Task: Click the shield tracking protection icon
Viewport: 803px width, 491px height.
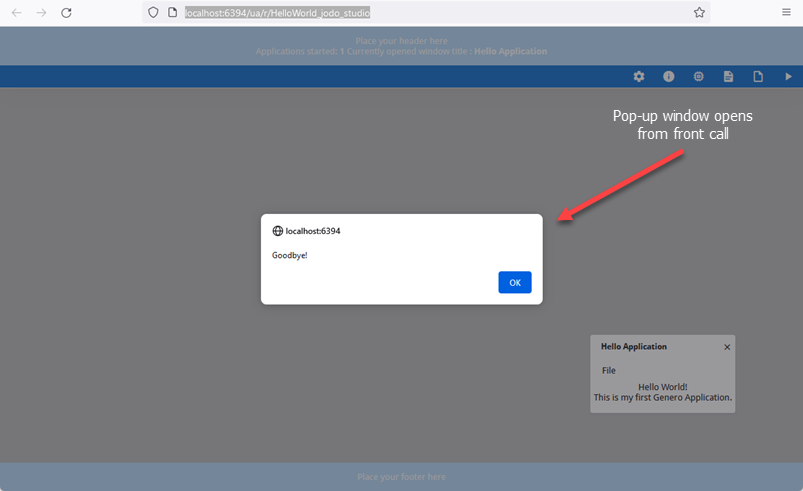Action: point(153,13)
